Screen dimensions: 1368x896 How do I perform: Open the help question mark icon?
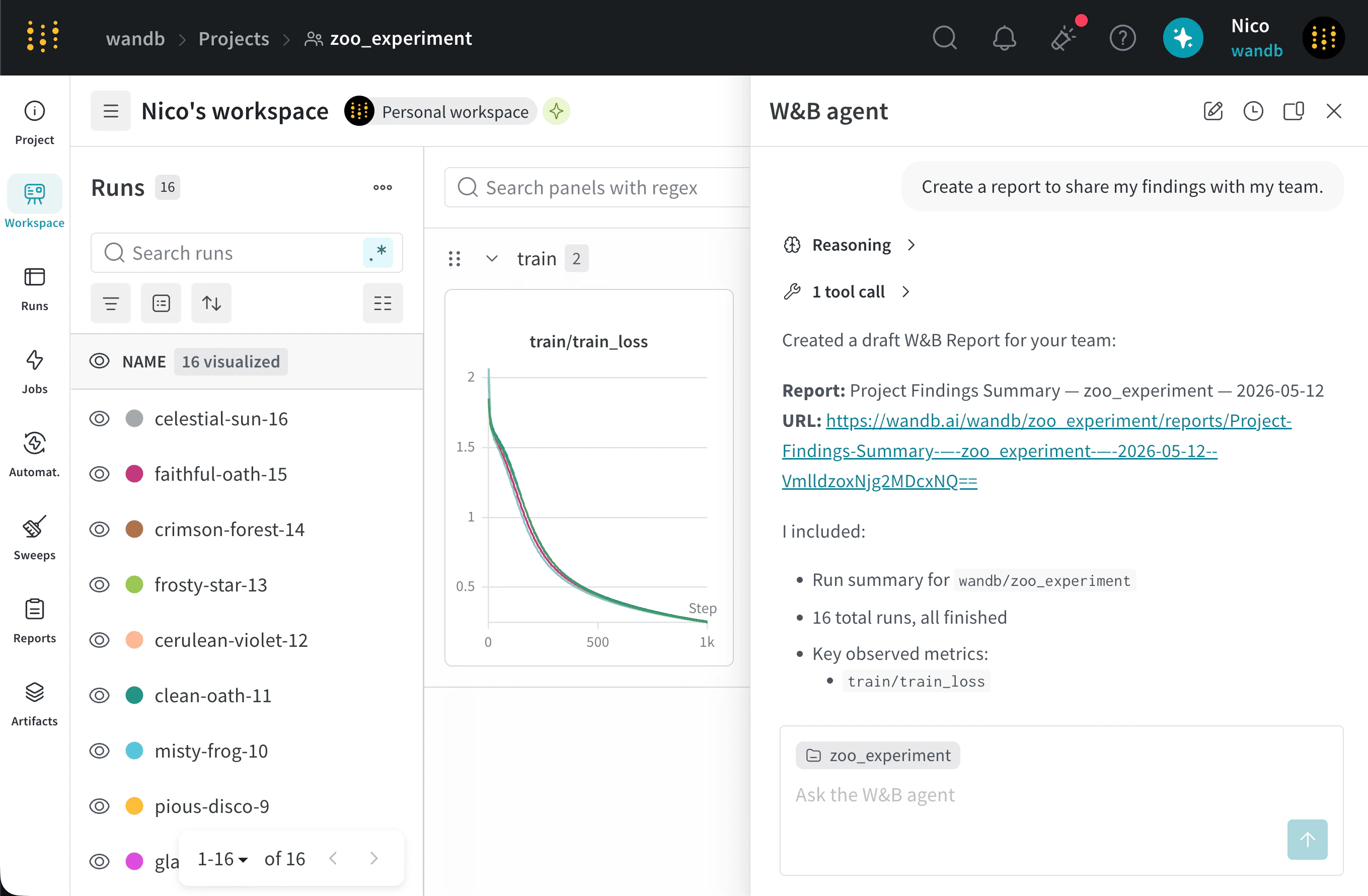(x=1122, y=38)
